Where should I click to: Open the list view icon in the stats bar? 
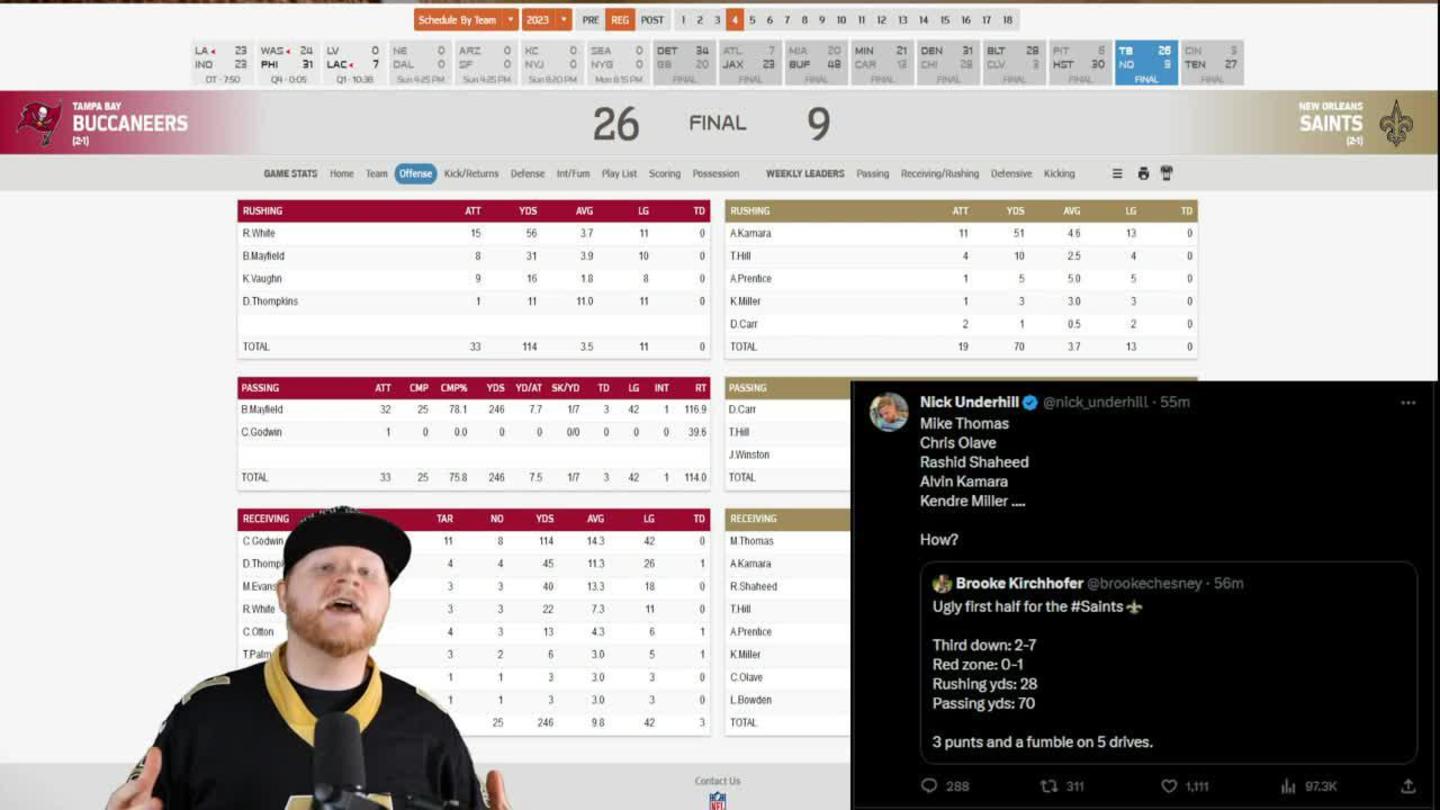[1117, 173]
